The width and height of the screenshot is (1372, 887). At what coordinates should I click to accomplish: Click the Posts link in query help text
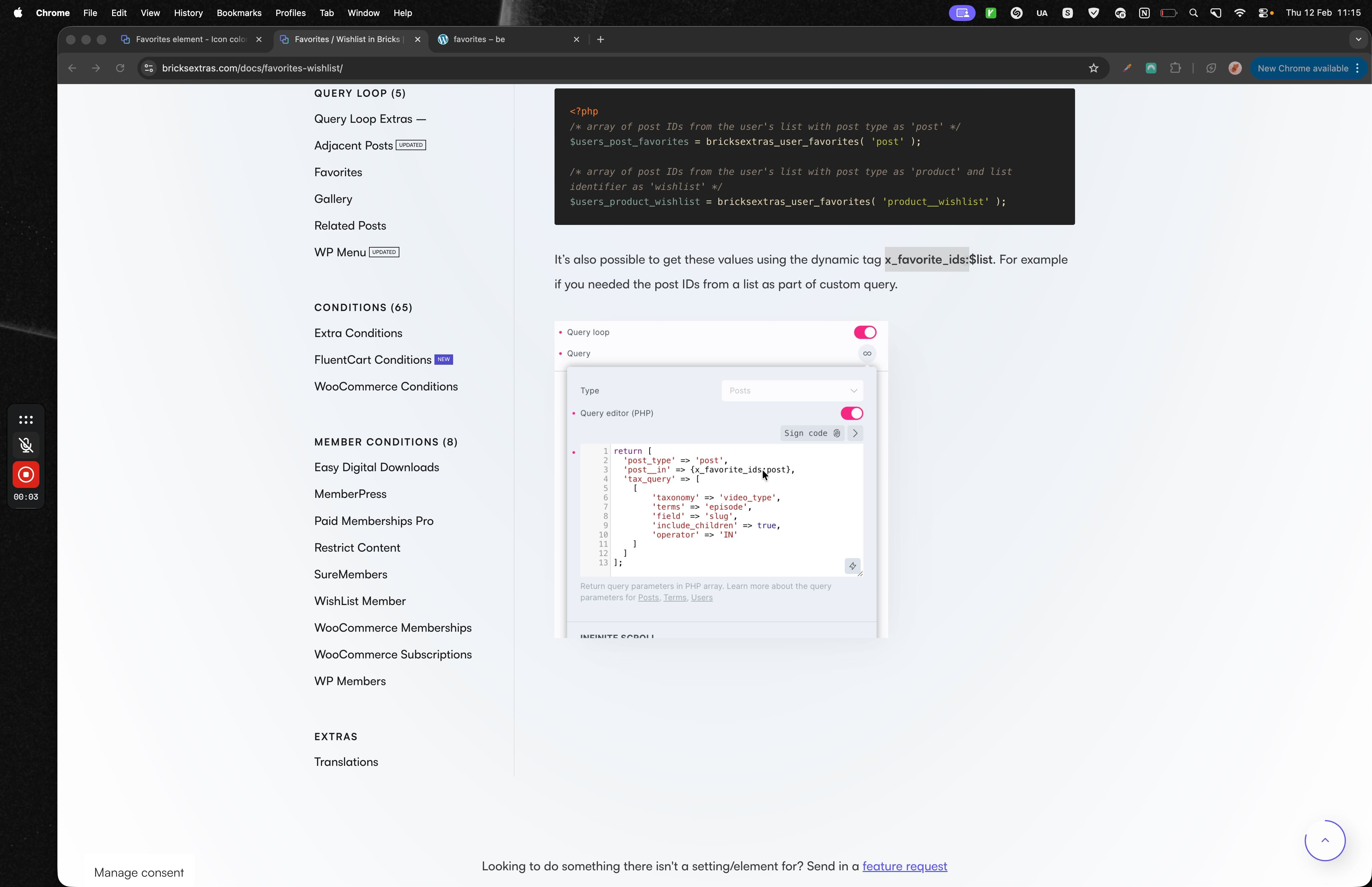pyautogui.click(x=648, y=598)
